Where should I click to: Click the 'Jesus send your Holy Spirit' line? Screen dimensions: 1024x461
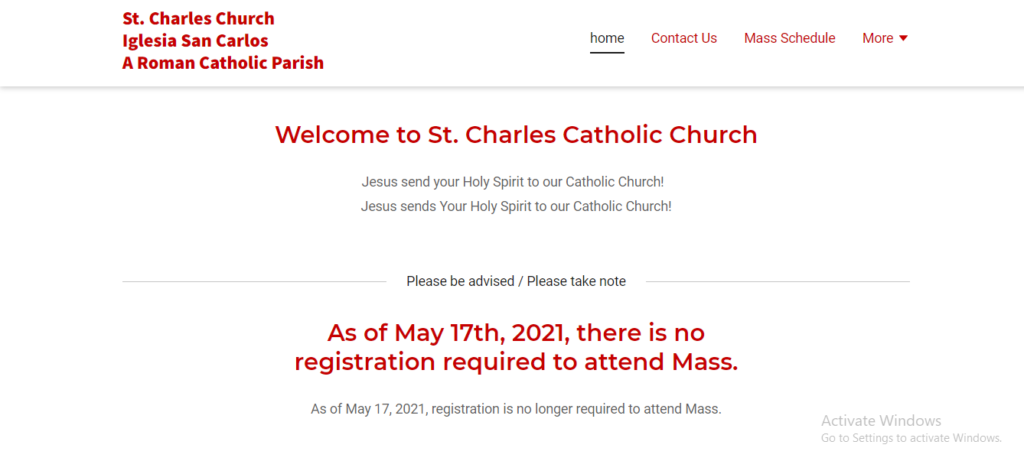coord(512,182)
